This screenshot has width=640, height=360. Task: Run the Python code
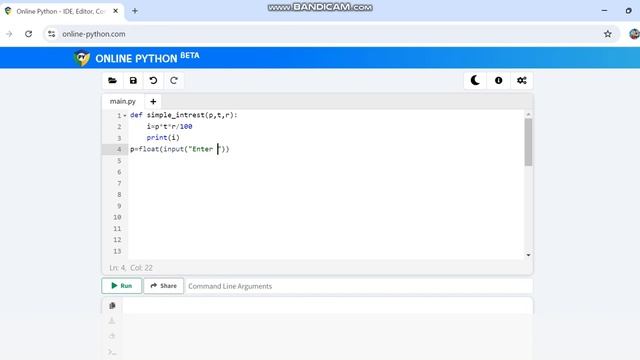tap(122, 286)
